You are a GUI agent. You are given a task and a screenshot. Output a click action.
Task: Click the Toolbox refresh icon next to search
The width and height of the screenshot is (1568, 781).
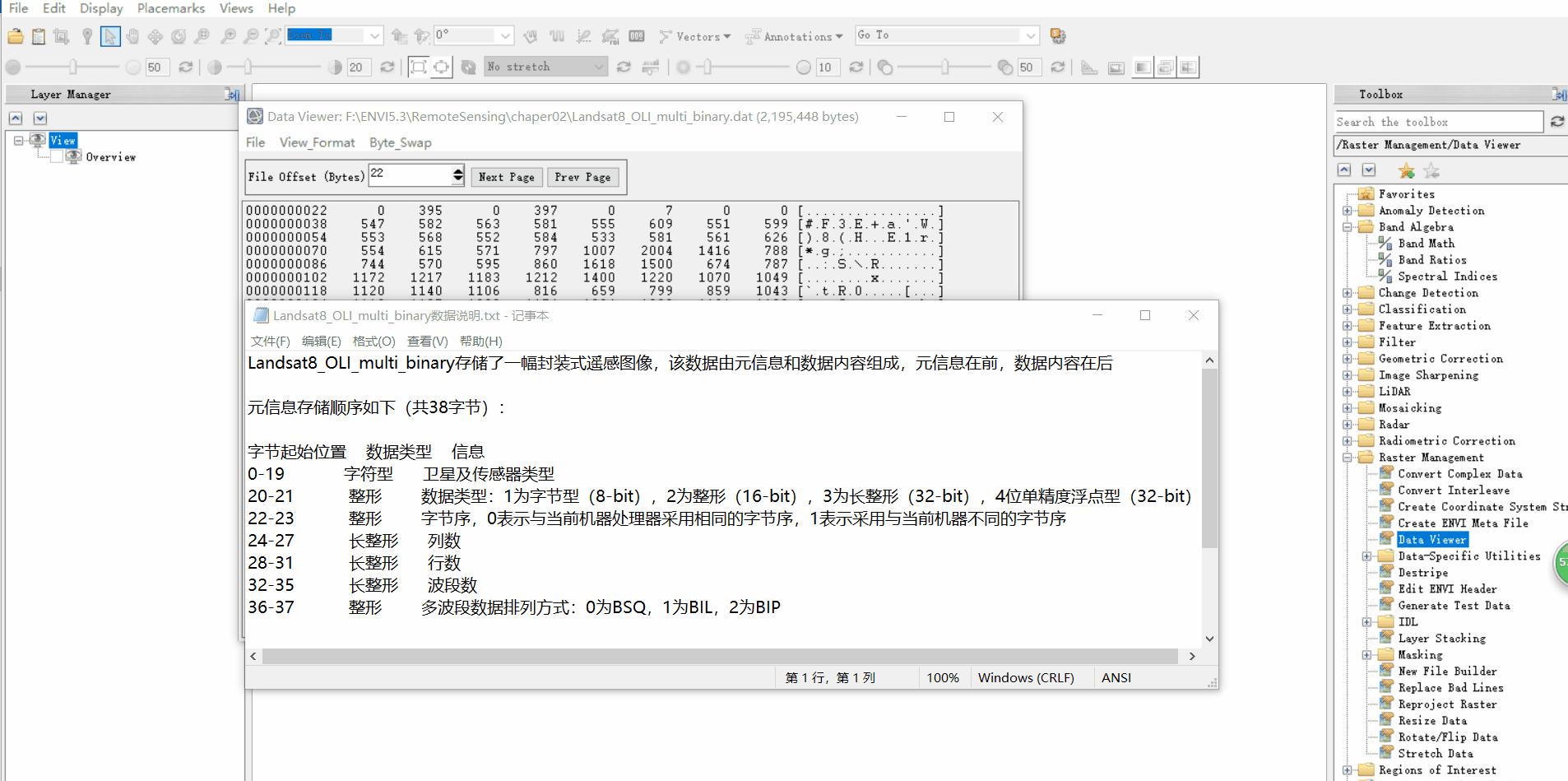(x=1557, y=122)
